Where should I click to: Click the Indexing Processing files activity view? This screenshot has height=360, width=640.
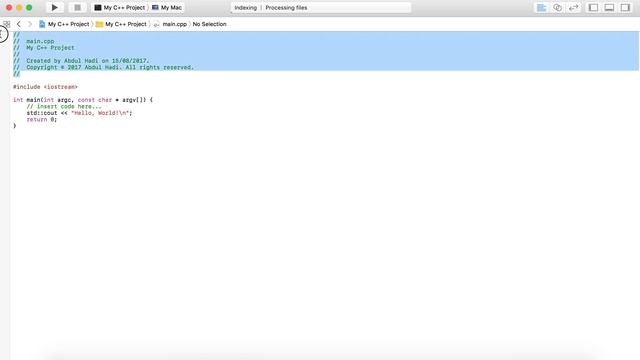(320, 7)
